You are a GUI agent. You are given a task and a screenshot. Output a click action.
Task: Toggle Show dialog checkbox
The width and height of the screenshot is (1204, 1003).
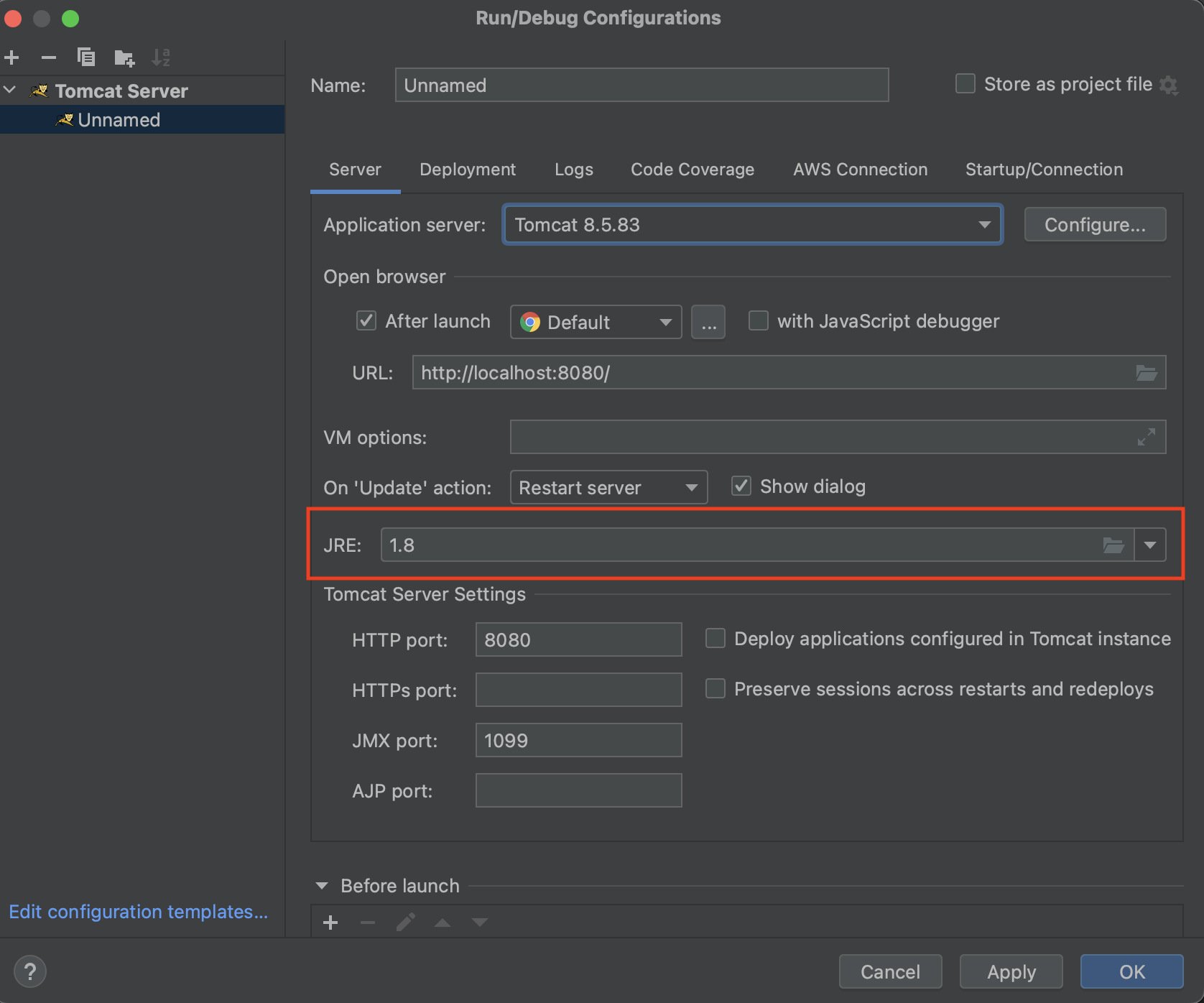(x=741, y=486)
